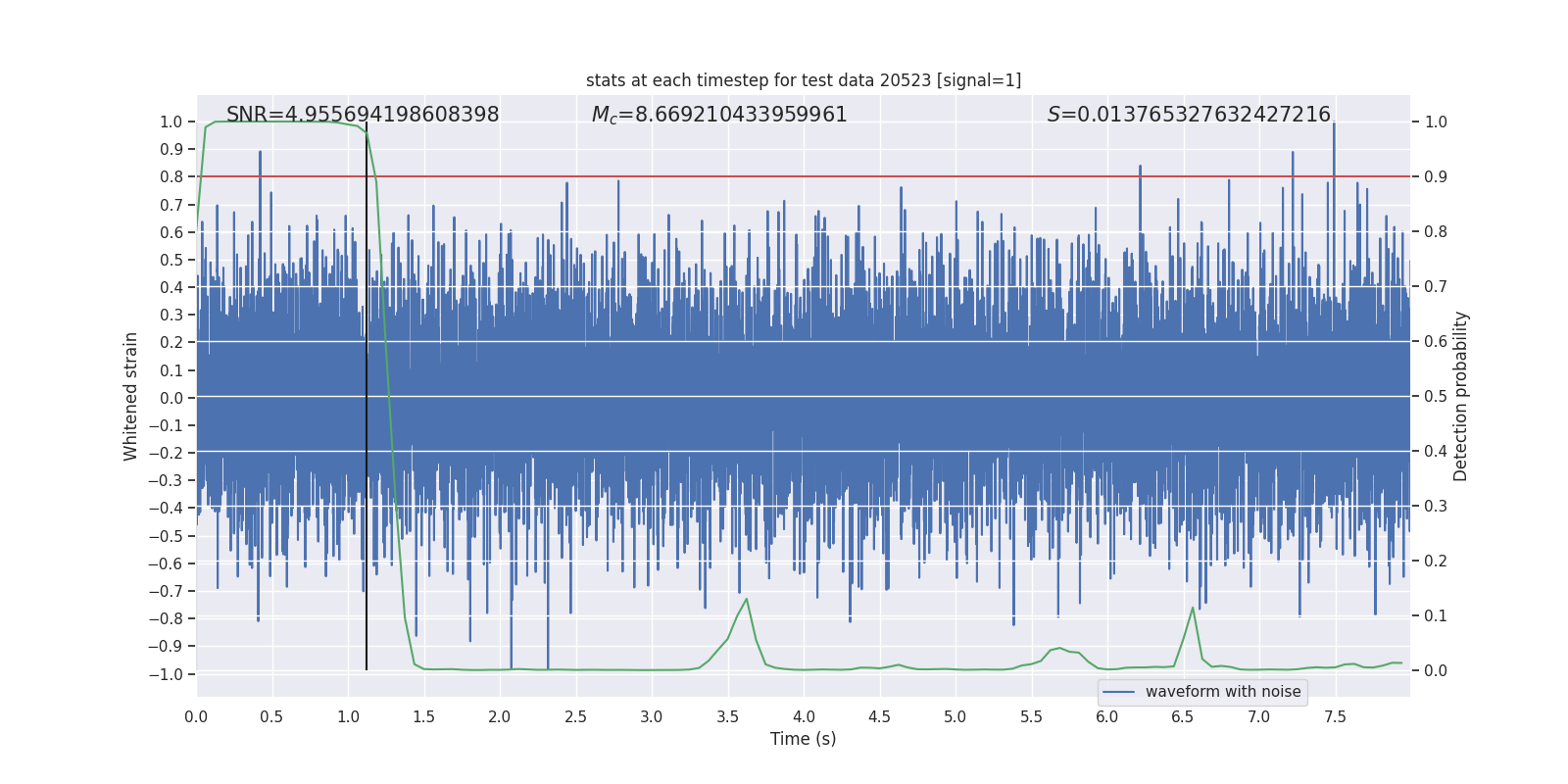Click the plot title for test data 20523
The width and height of the screenshot is (1568, 784).
click(804, 80)
